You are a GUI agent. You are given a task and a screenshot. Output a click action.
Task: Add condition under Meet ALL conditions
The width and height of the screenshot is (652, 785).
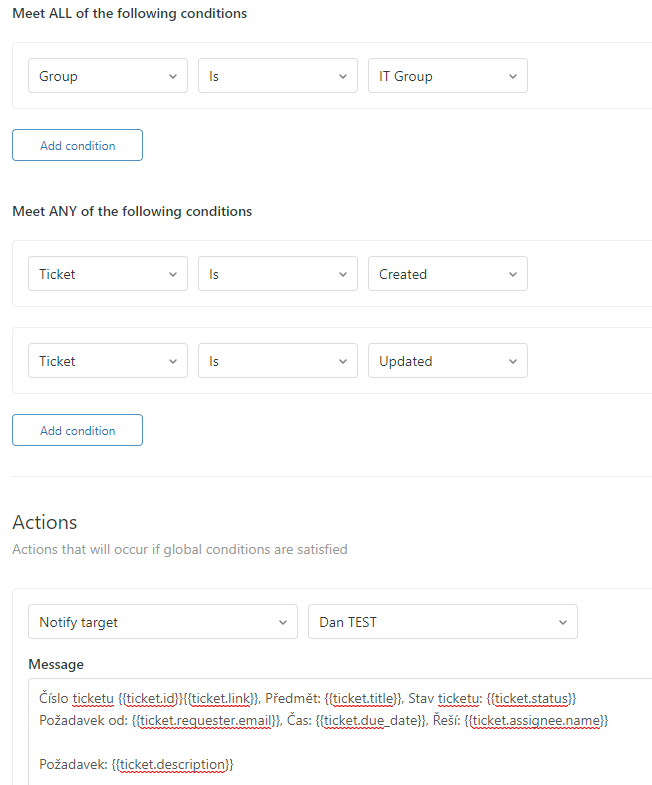tap(77, 145)
